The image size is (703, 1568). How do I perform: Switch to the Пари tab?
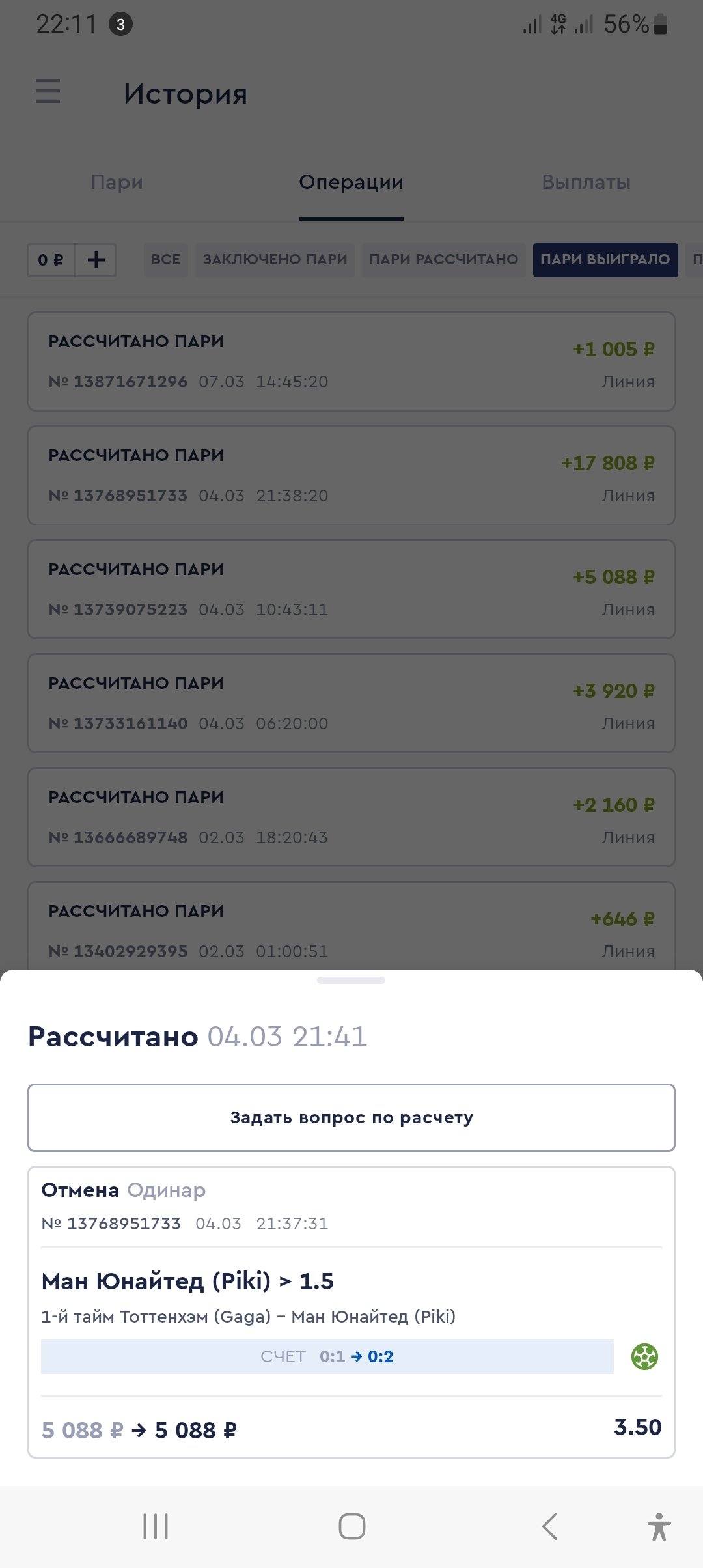(117, 182)
